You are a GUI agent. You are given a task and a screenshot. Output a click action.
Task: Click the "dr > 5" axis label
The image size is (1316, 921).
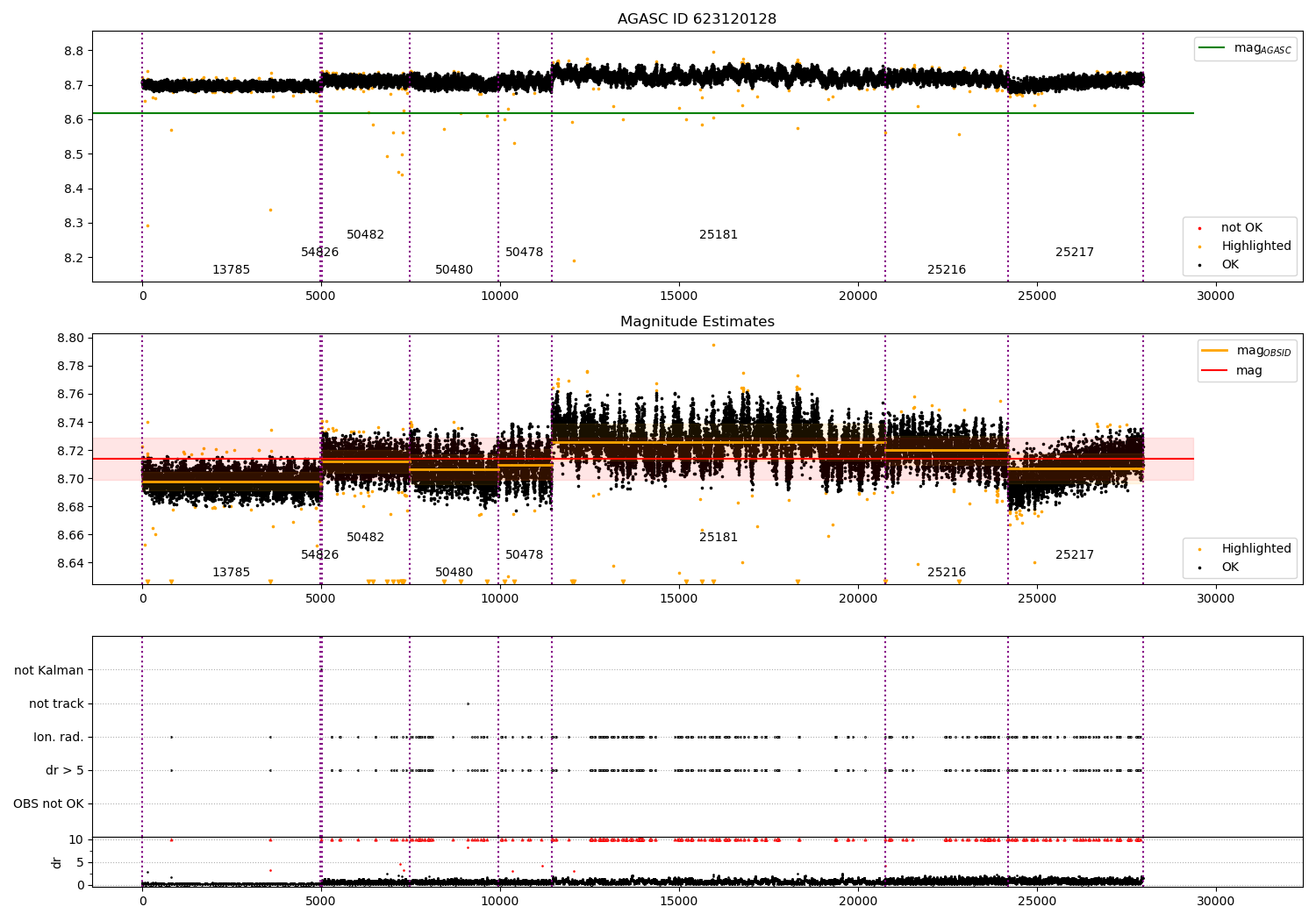coord(65,771)
